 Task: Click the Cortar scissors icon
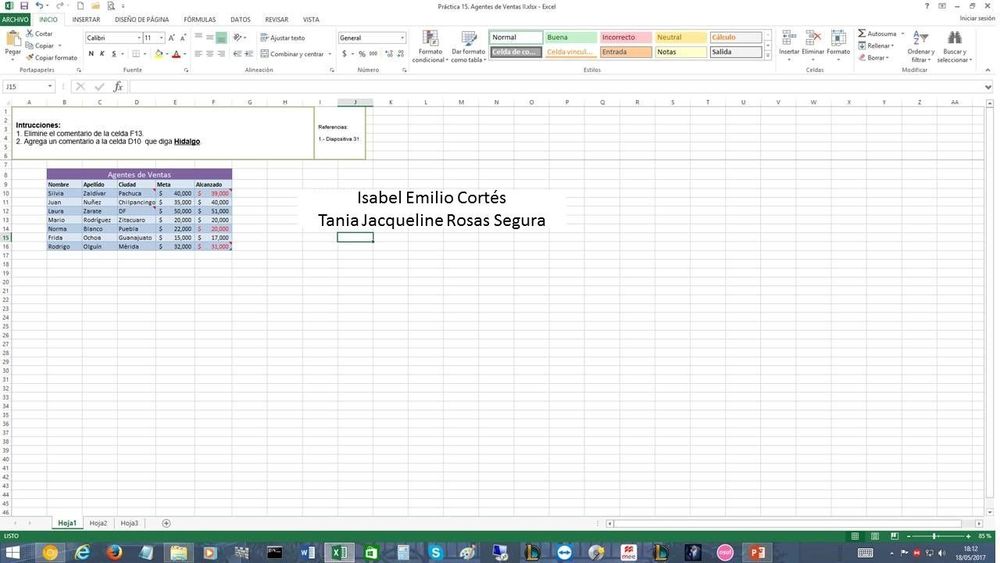(x=30, y=34)
